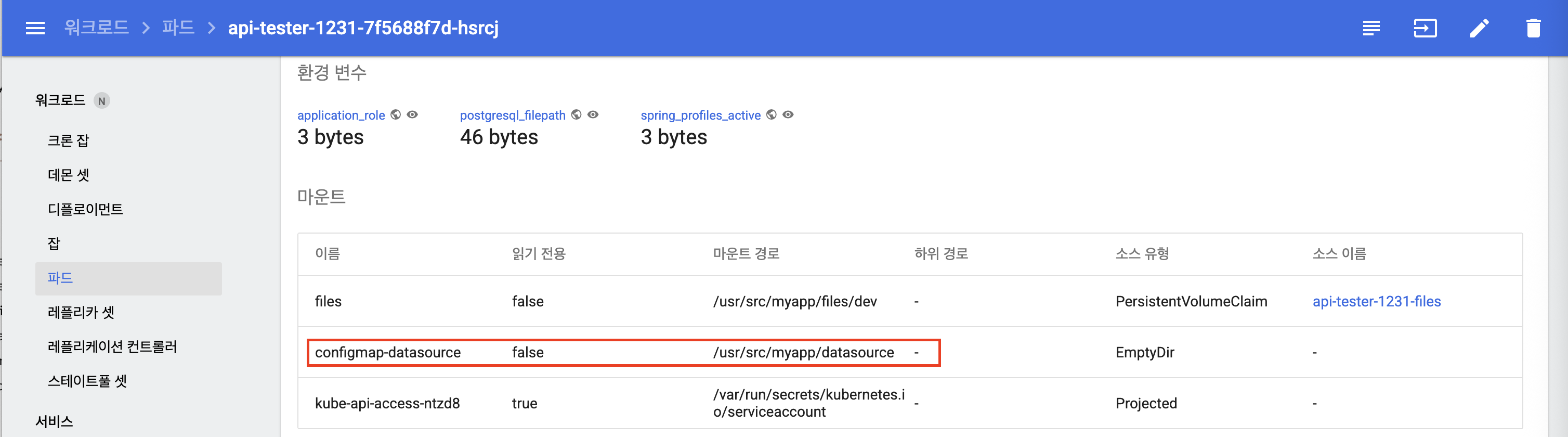Navigate to 파드 breadcrumb in header
Screen dimensions: 1568x437
click(x=178, y=28)
